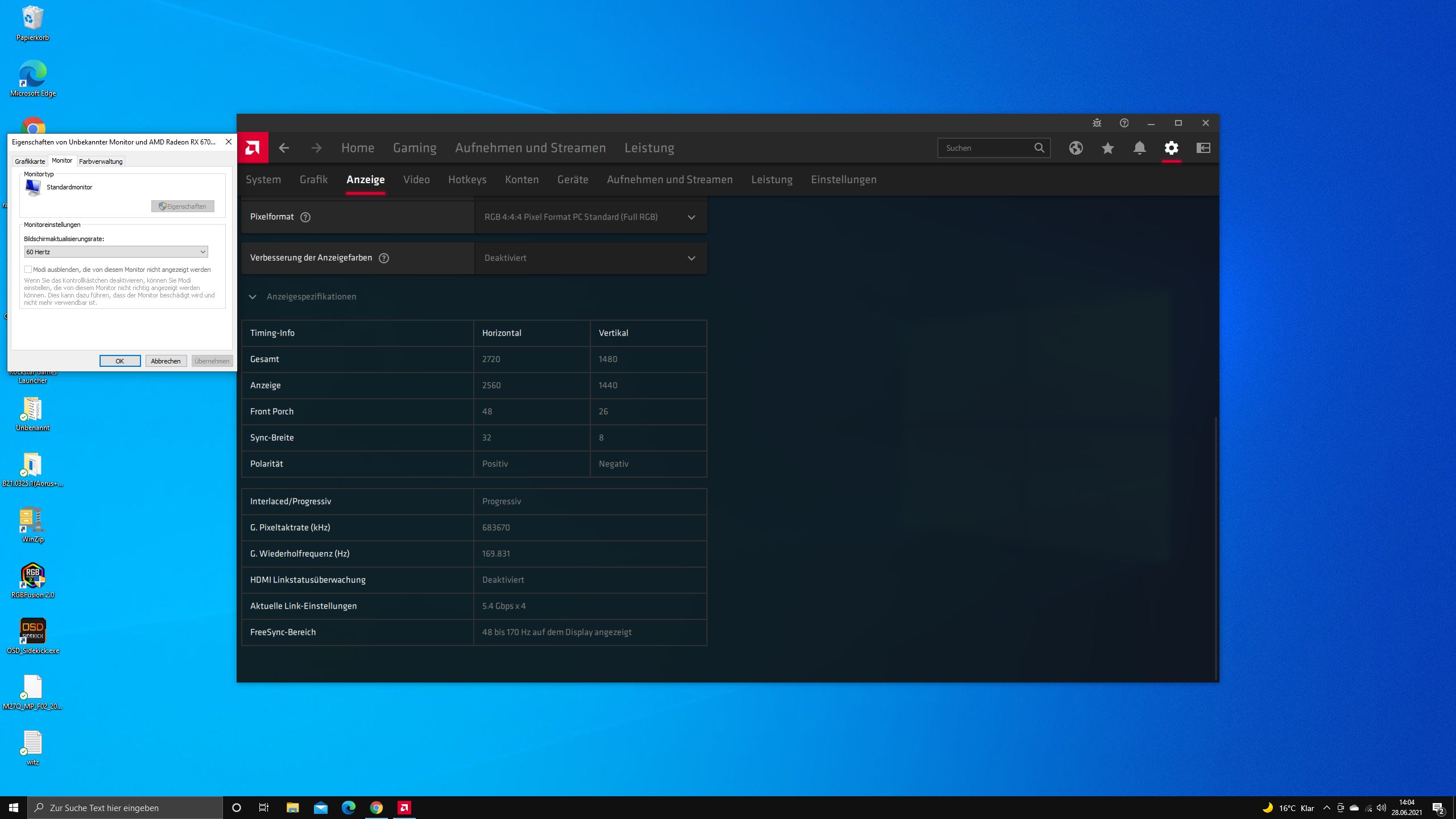Open the web browser globe icon
Image resolution: width=1456 pixels, height=819 pixels.
1076,148
